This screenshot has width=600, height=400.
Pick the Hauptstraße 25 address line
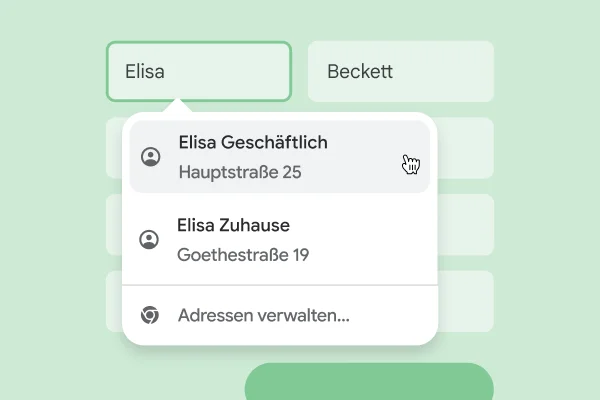(x=240, y=172)
